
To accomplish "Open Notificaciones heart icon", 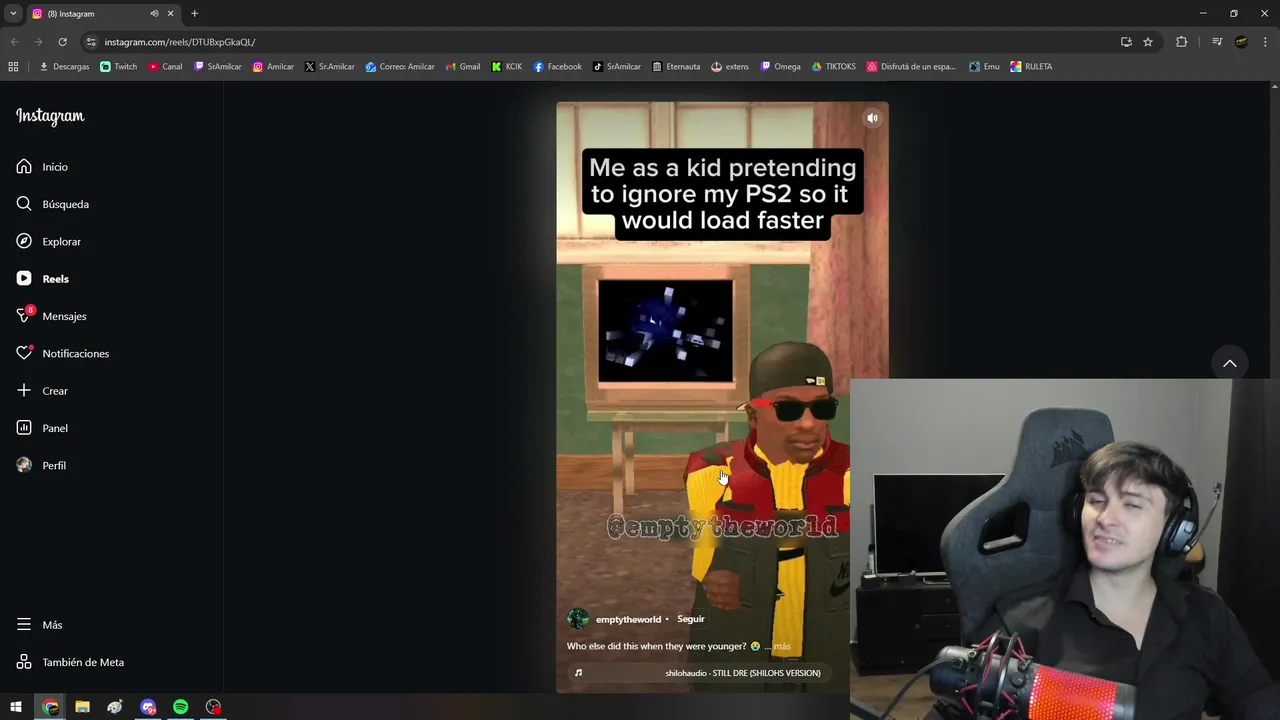I will [24, 353].
